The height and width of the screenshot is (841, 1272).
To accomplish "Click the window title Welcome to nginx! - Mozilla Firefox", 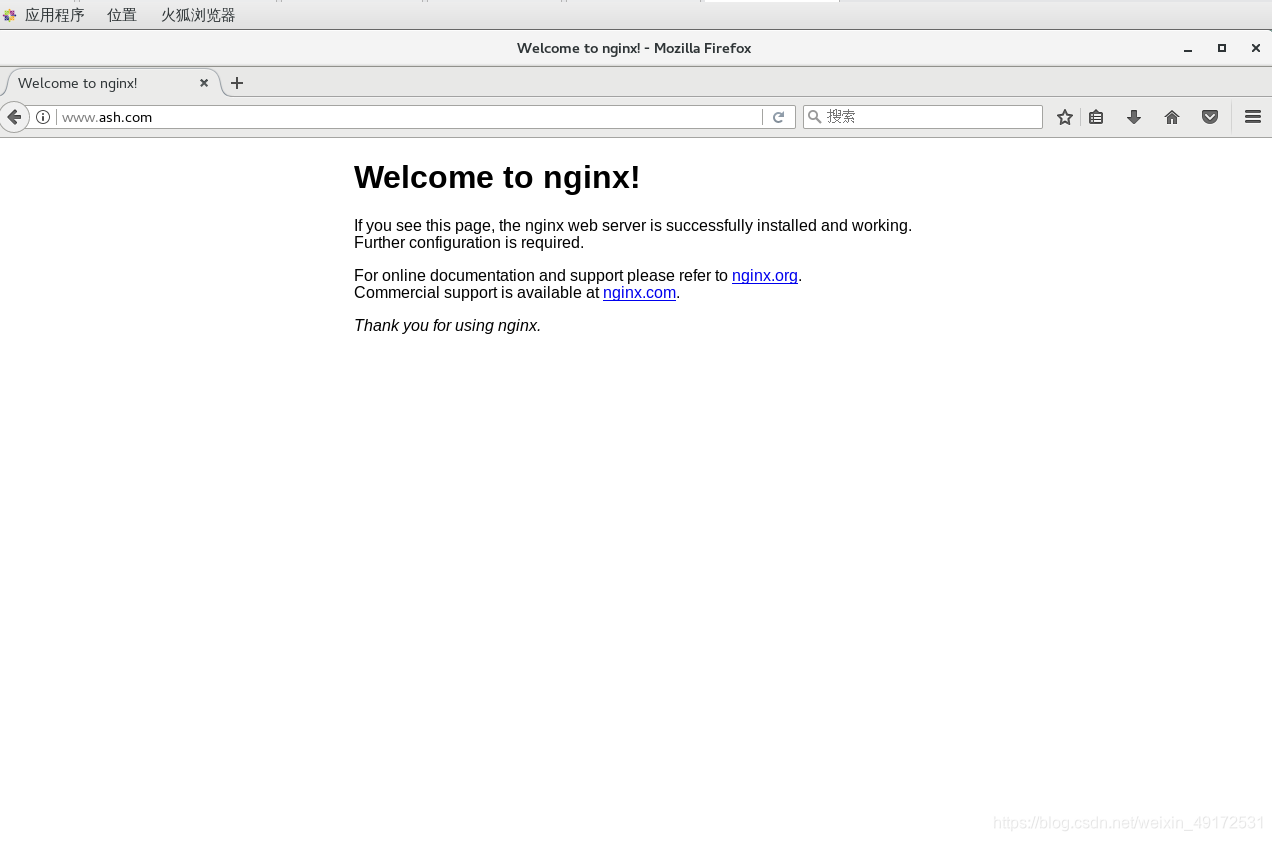I will point(634,48).
